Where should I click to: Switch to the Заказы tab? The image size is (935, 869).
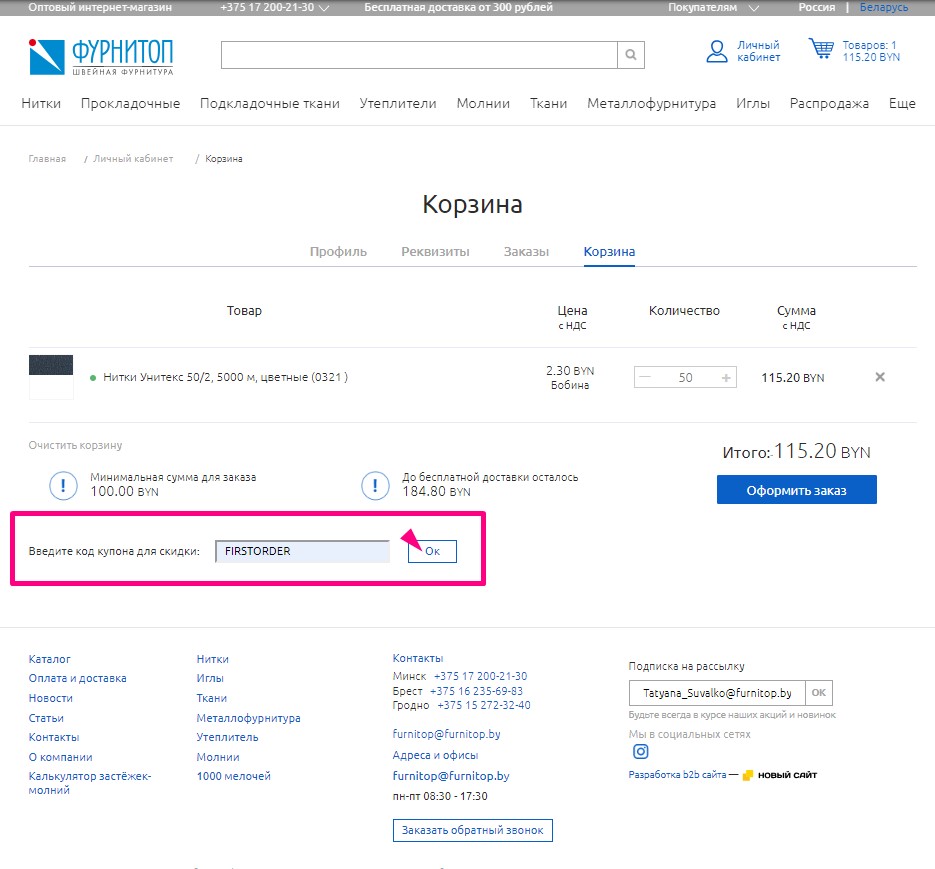(526, 252)
